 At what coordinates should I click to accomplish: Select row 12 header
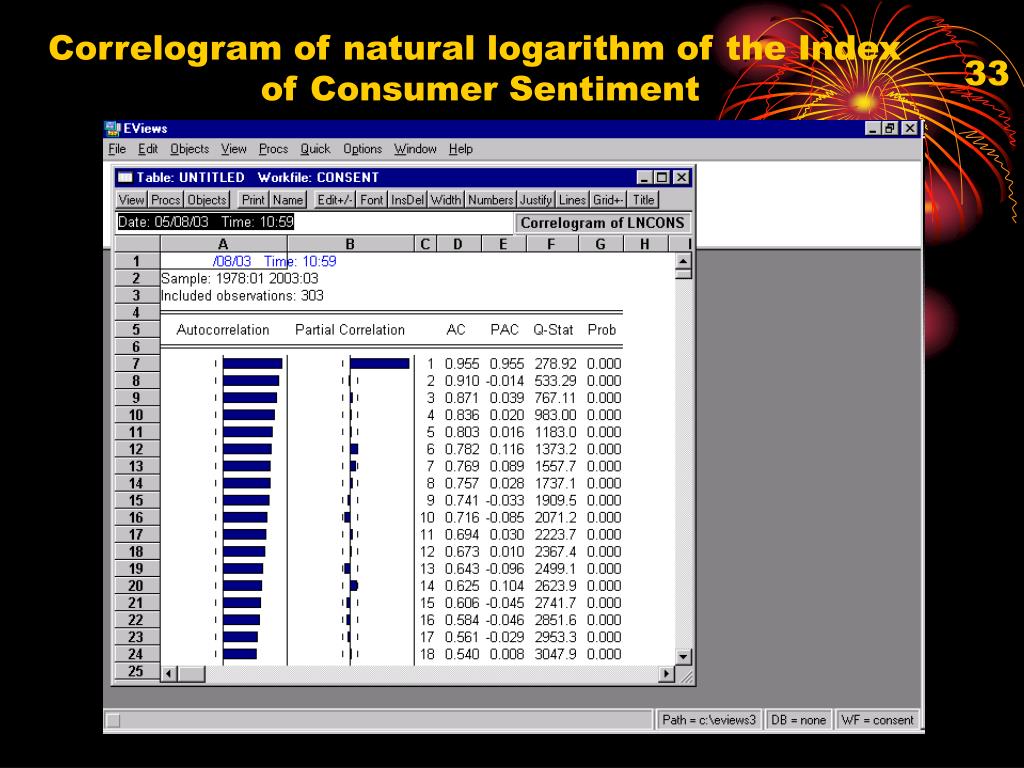point(136,449)
